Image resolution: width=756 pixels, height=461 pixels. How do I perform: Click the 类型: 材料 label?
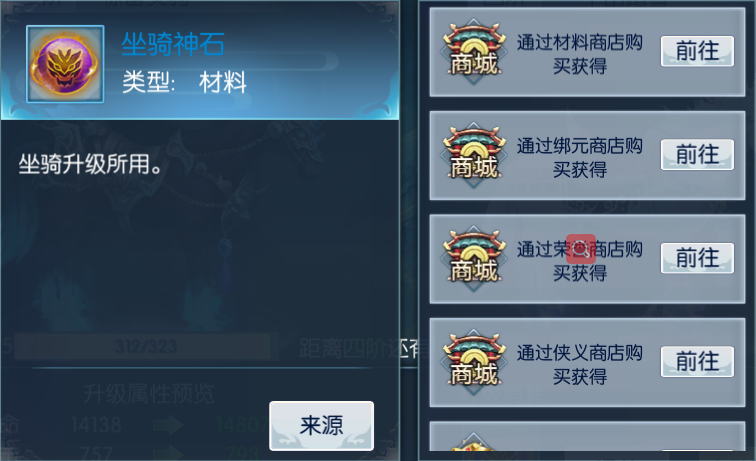point(184,82)
